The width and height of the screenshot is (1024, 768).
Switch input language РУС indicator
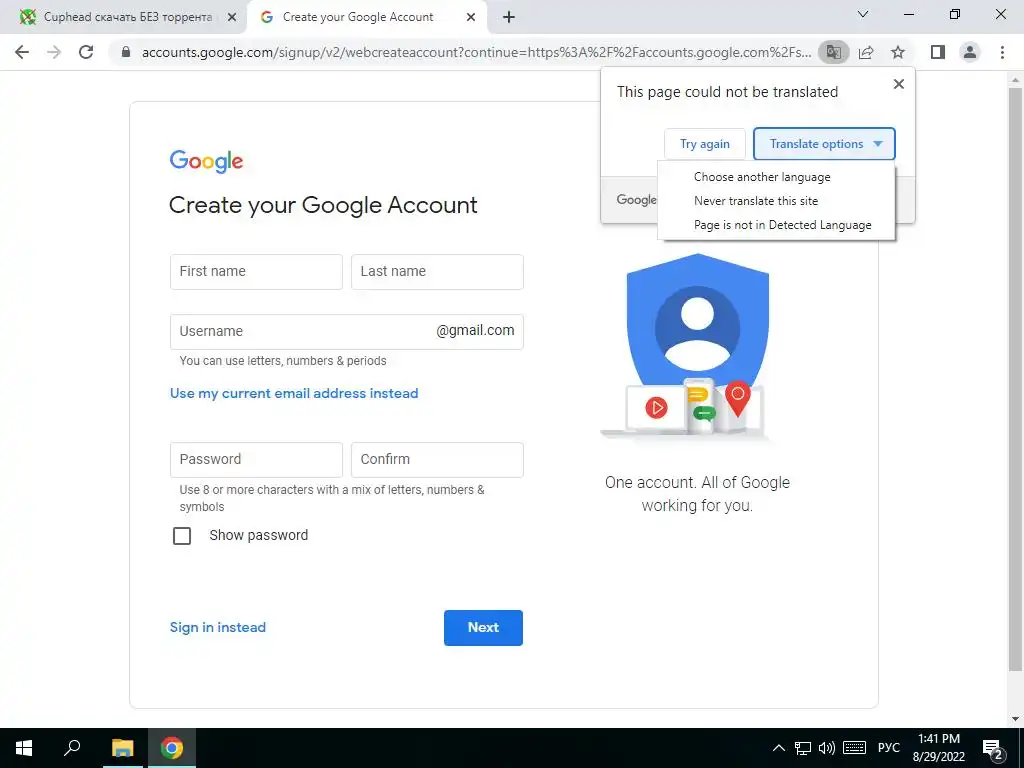coord(889,748)
